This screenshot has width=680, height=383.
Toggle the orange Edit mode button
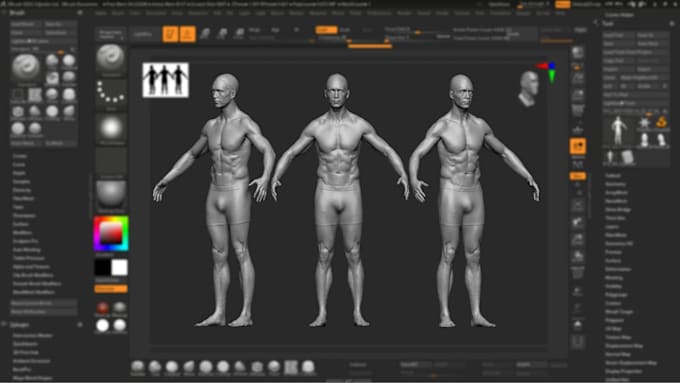[170, 34]
